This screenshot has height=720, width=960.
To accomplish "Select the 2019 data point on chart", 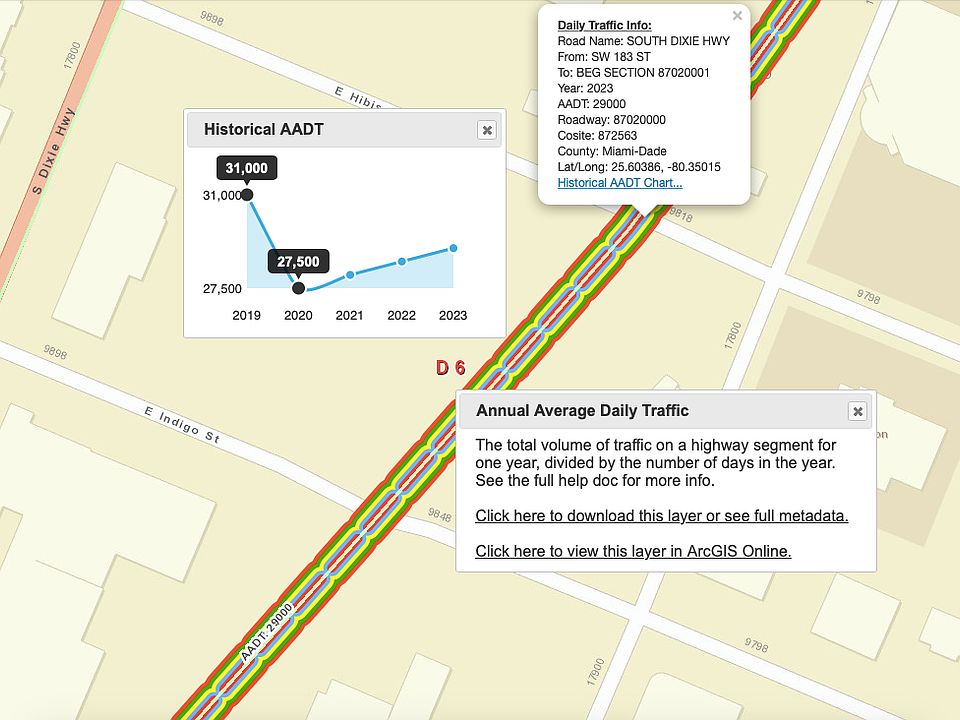I will pos(247,195).
